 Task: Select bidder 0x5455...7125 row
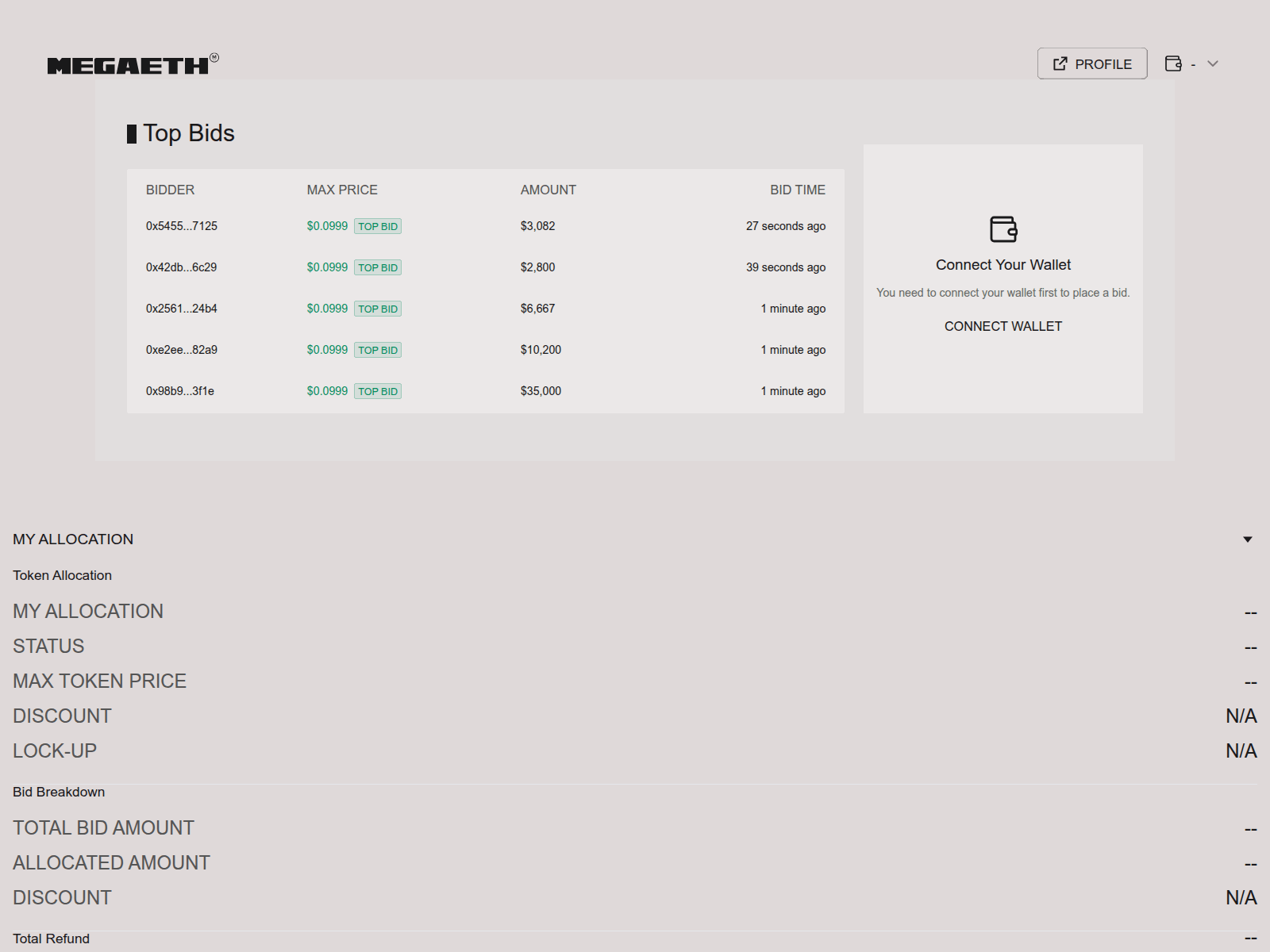point(181,226)
